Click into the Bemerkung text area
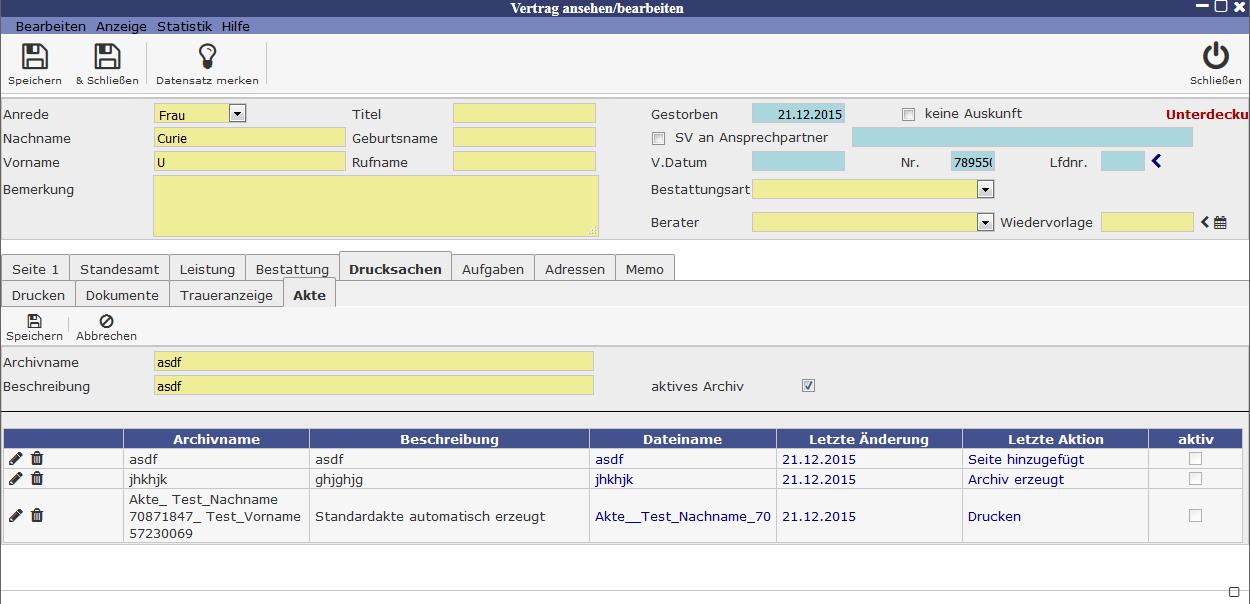Viewport: 1250px width, 604px height. click(375, 206)
